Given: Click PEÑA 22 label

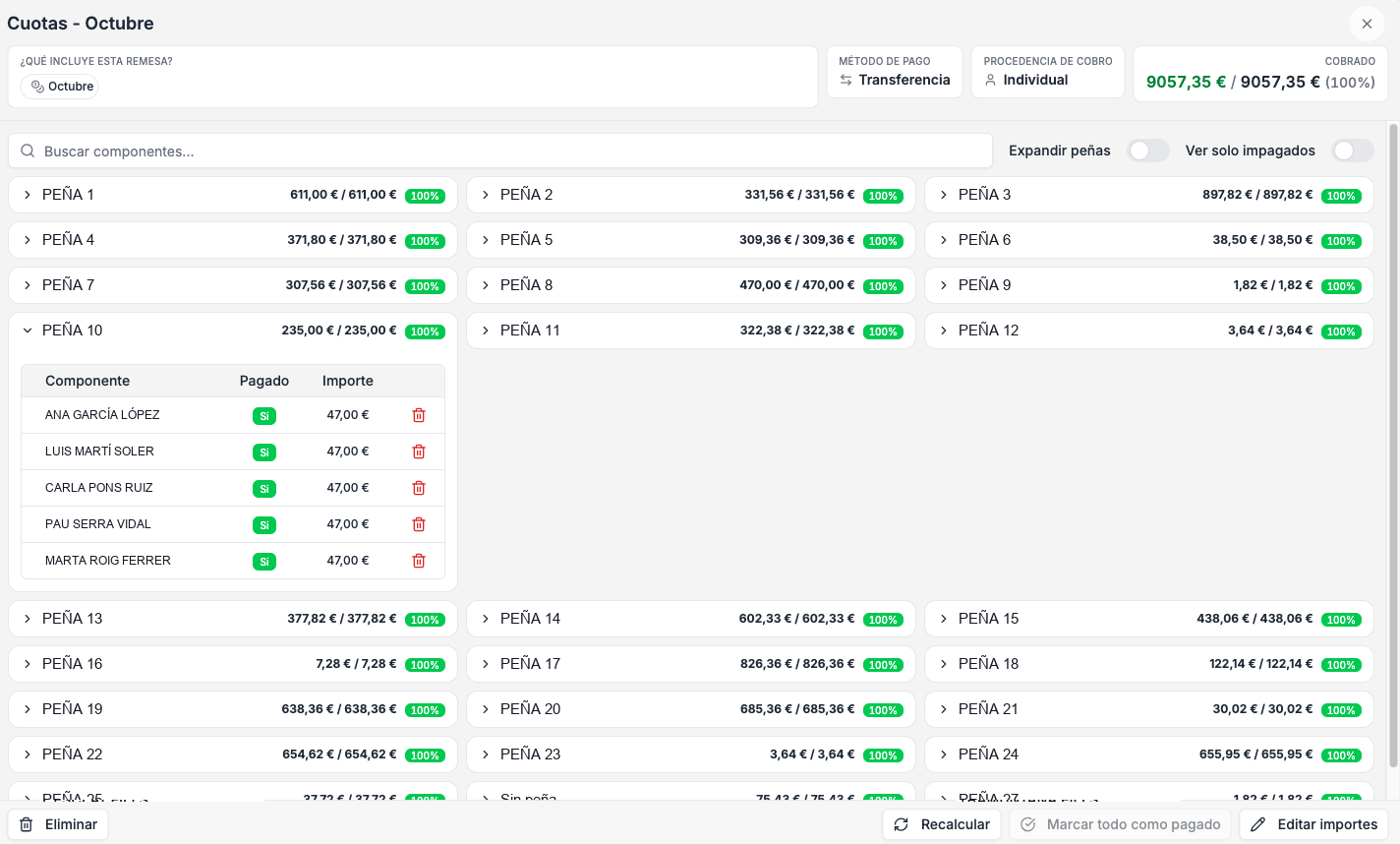Looking at the screenshot, I should pos(72,754).
